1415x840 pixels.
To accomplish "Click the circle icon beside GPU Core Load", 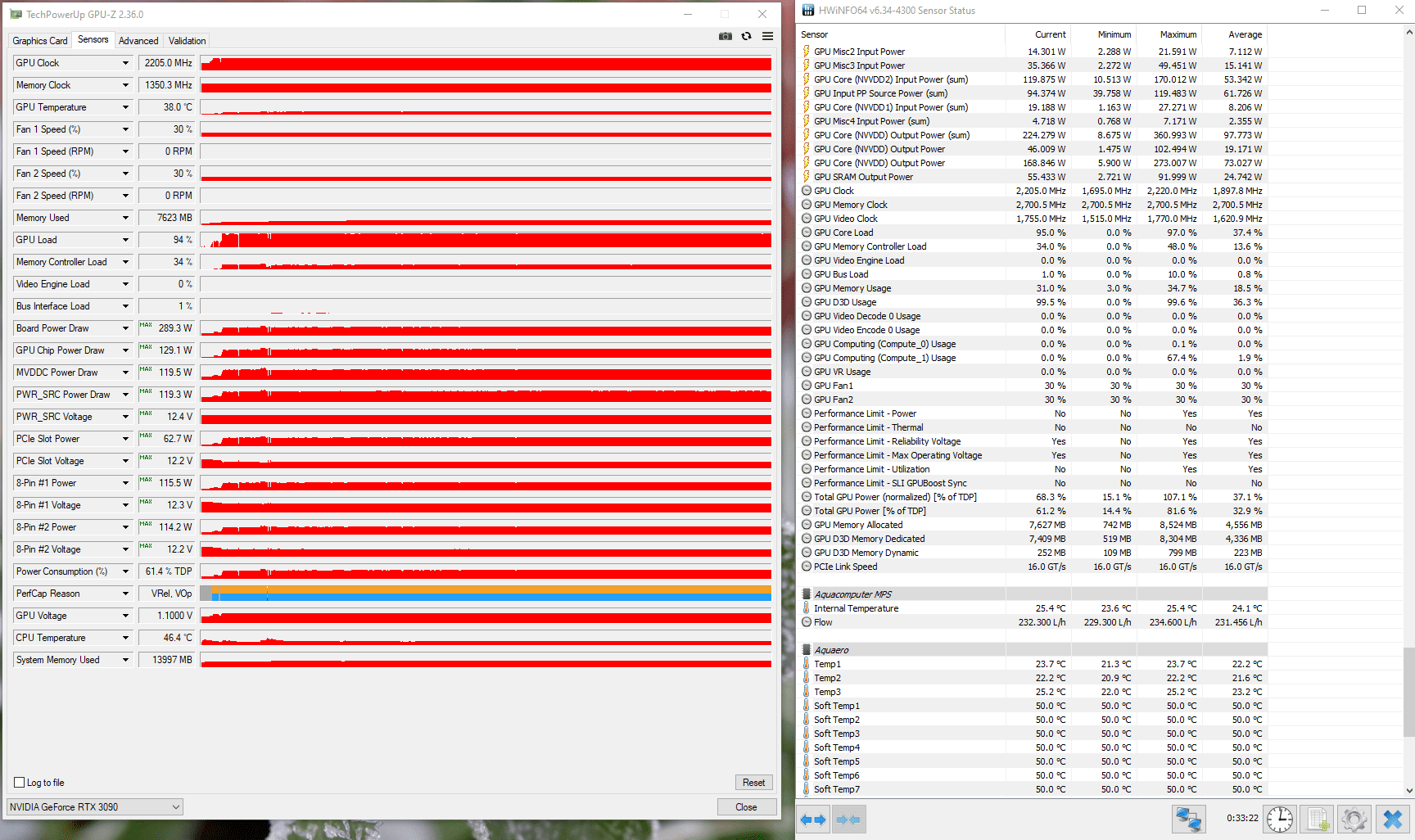I will click(807, 233).
